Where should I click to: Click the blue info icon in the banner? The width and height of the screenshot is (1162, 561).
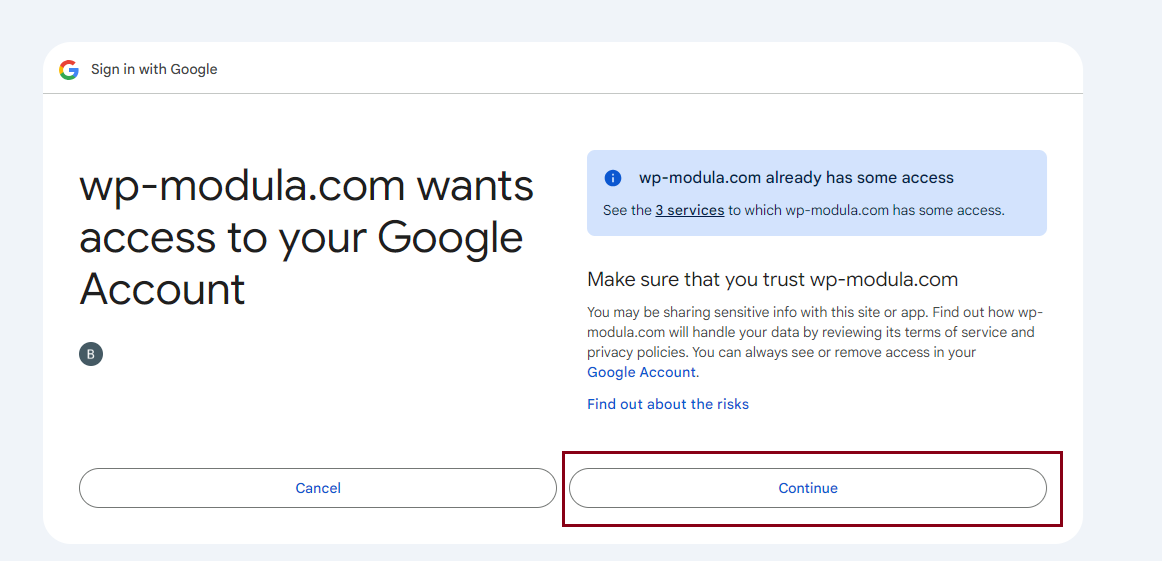(613, 178)
